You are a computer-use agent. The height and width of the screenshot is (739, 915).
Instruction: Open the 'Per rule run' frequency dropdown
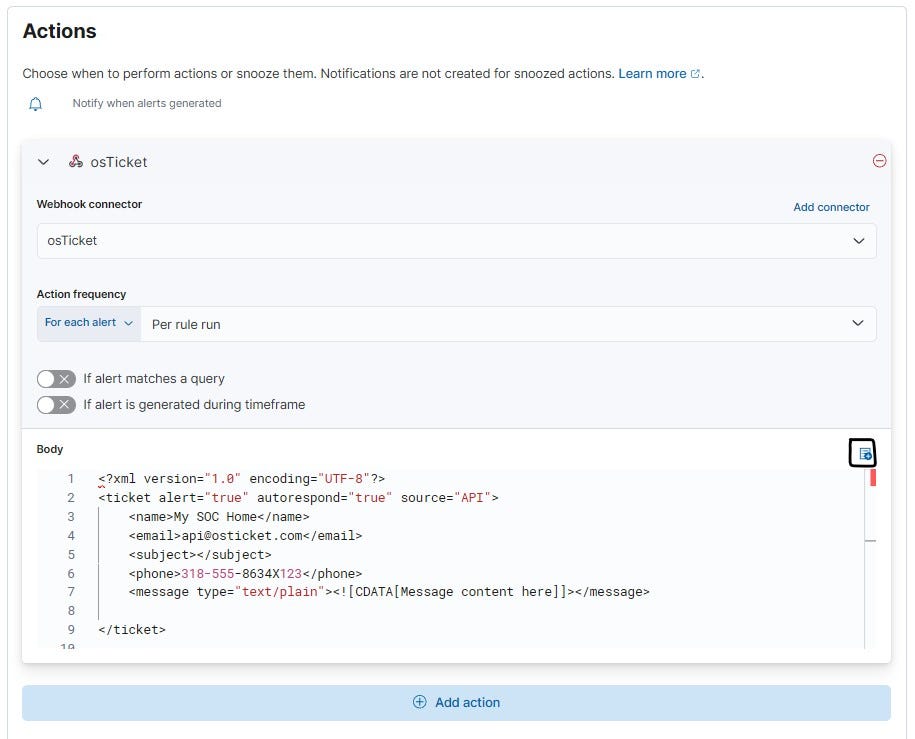[508, 324]
